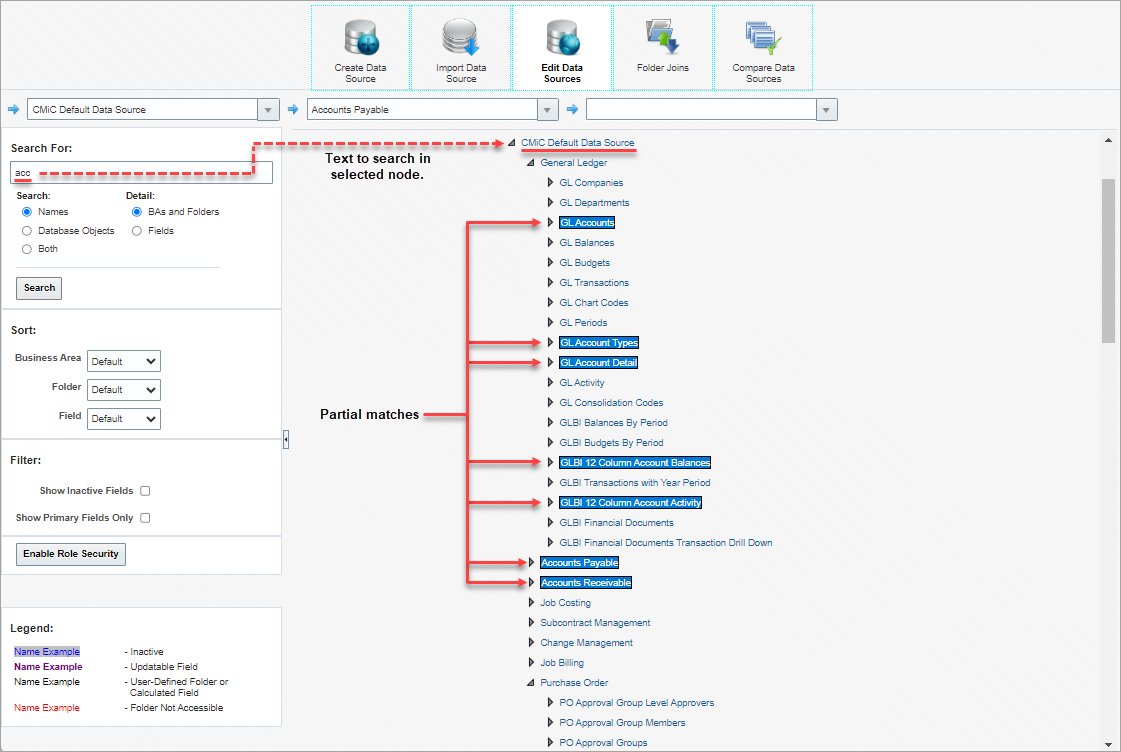Viewport: 1121px width, 752px height.
Task: Open the Folder sort dropdown
Action: pyautogui.click(x=124, y=390)
